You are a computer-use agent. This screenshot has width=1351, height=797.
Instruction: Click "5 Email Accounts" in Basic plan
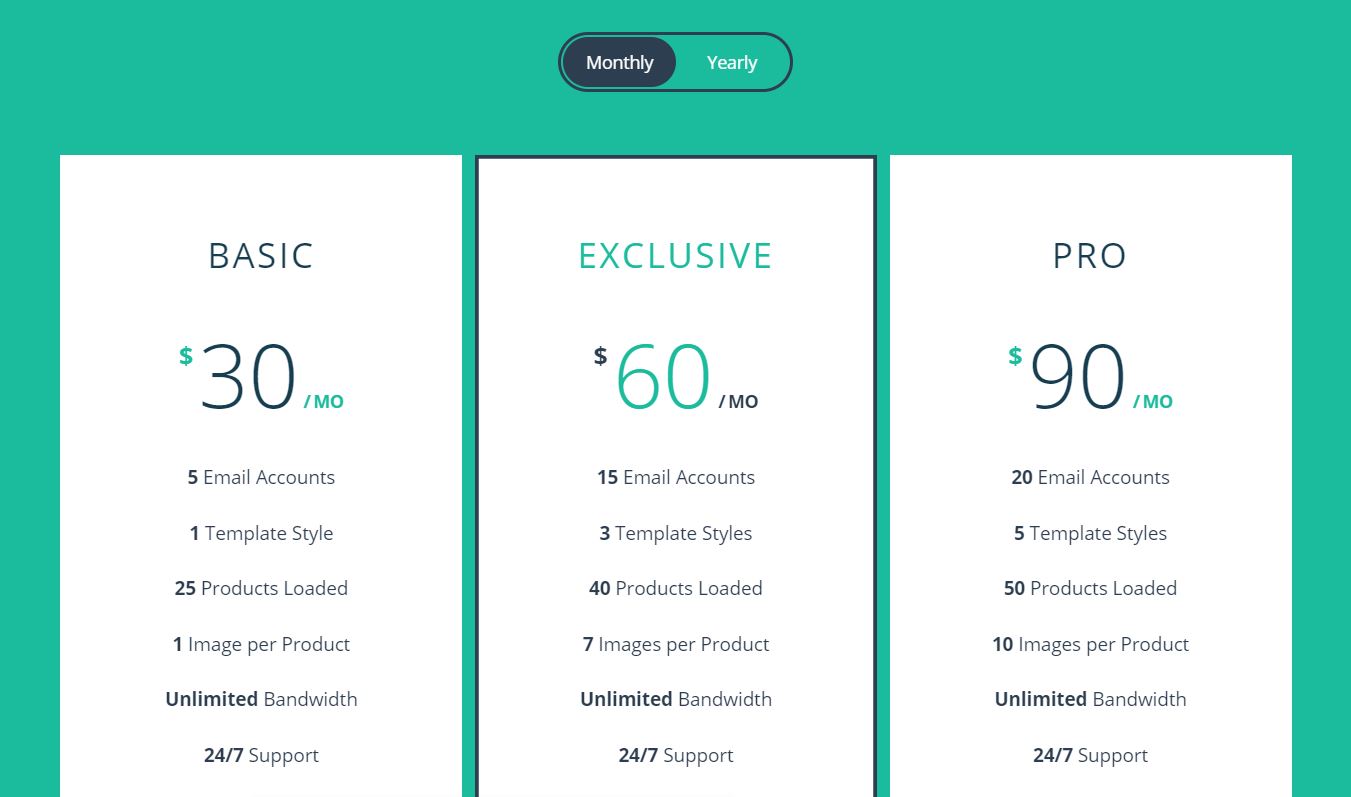click(x=261, y=477)
